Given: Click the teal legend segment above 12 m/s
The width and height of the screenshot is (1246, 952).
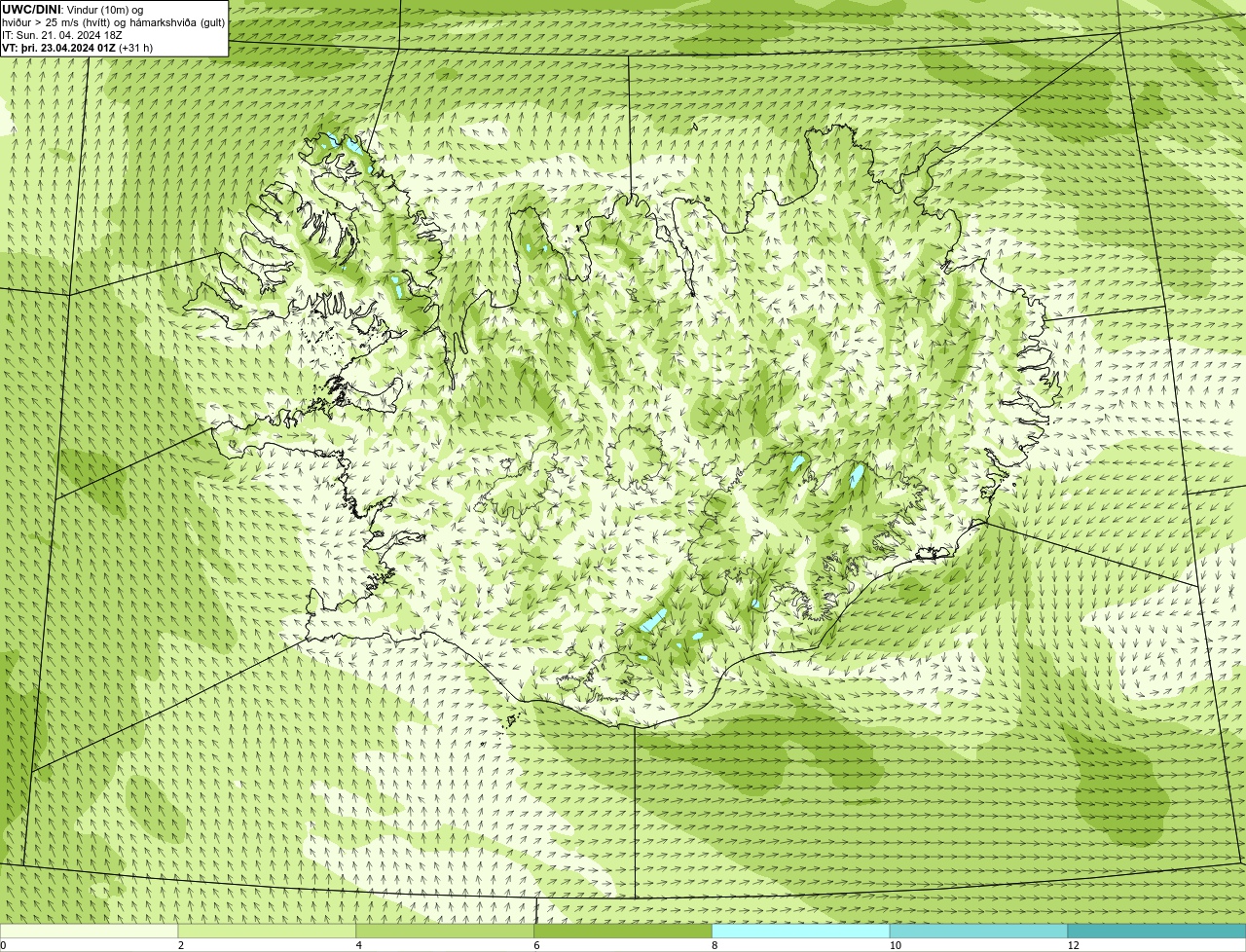Looking at the screenshot, I should point(1156,932).
